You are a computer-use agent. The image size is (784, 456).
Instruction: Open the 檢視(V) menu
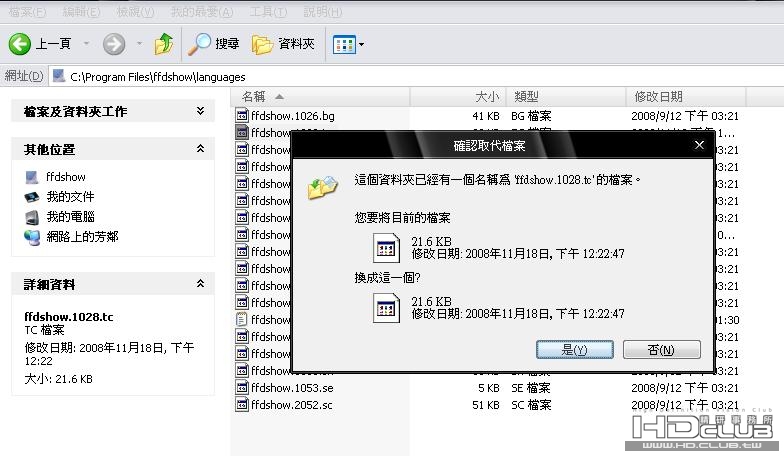click(x=135, y=12)
